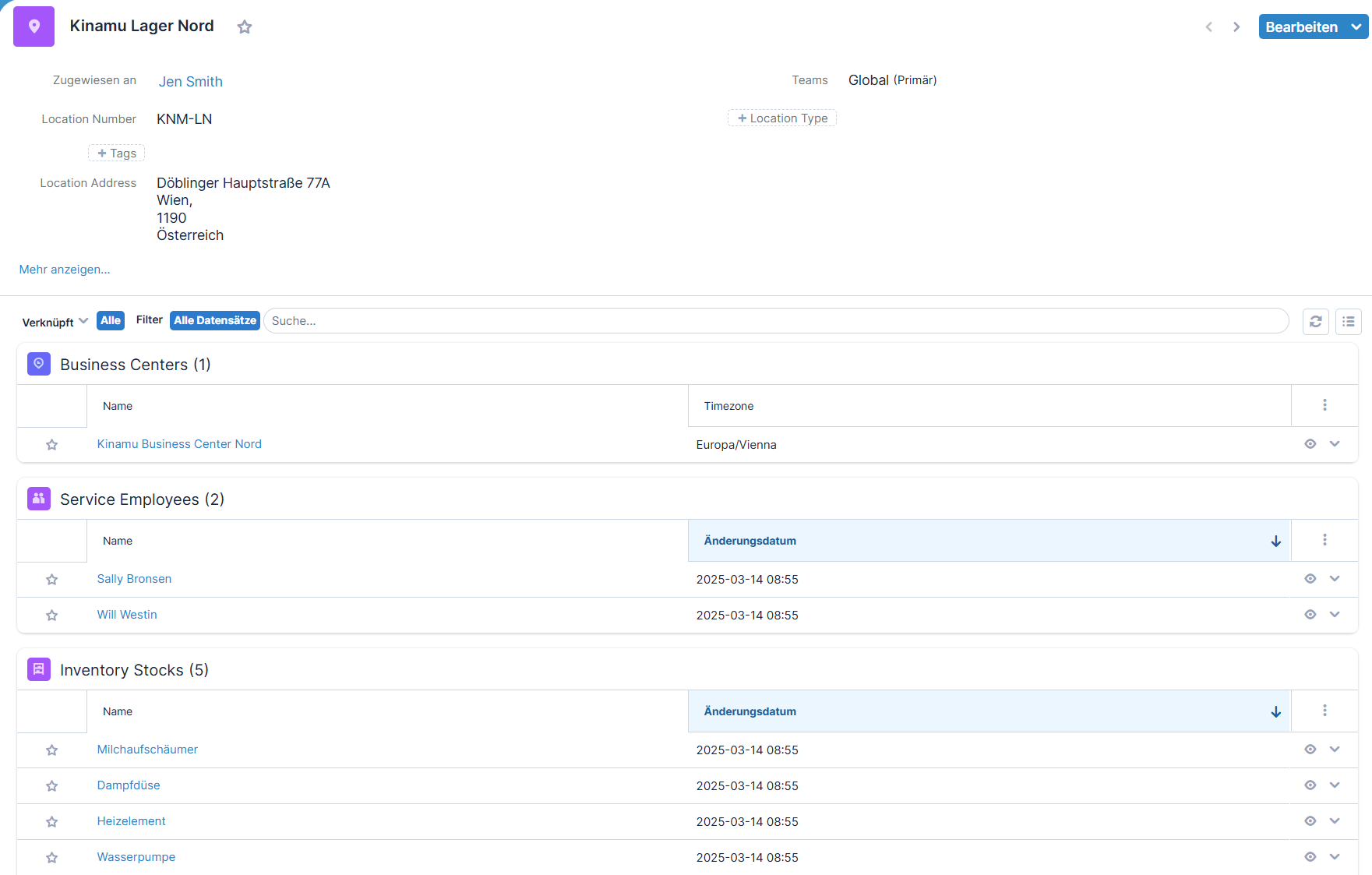
Task: Preview Kinamu Business Center Nord with eye icon
Action: coord(1310,444)
